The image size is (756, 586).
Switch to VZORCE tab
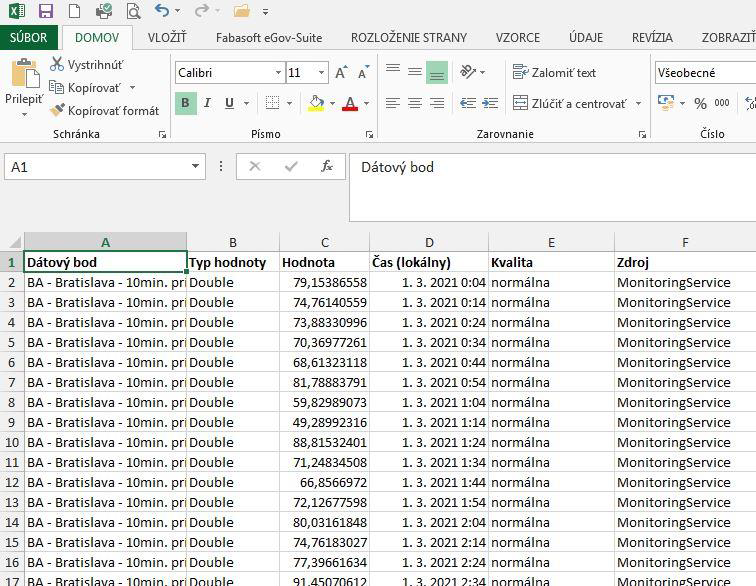518,38
